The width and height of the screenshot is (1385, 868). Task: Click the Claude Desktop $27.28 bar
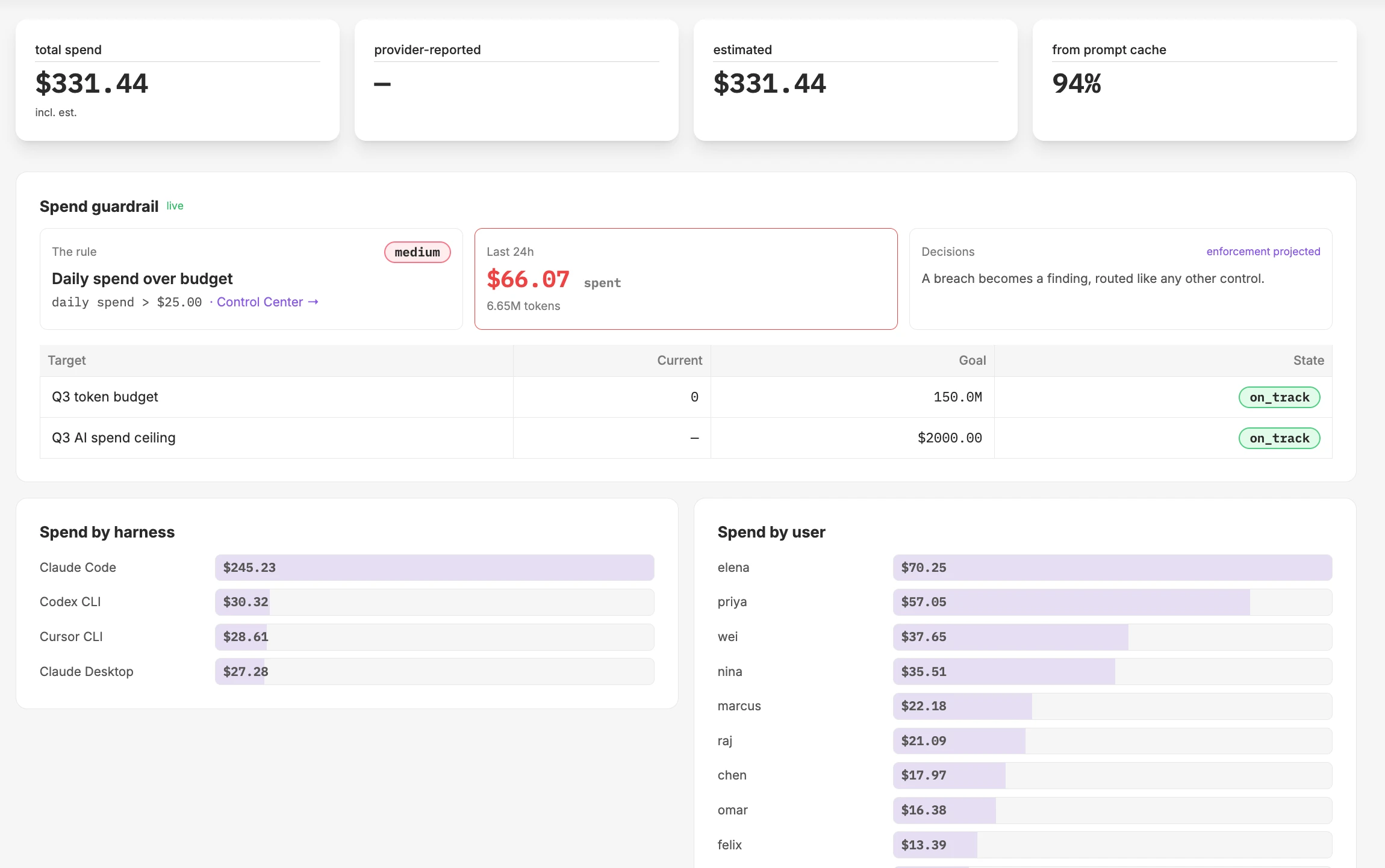pyautogui.click(x=434, y=672)
